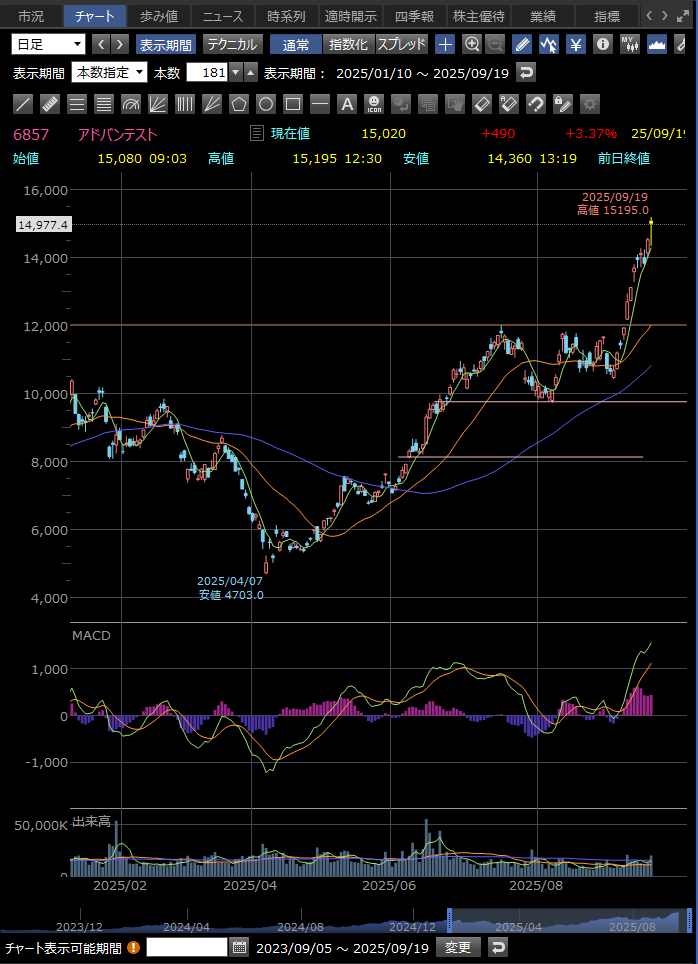Toggle the スプレッド chart mode
This screenshot has width=698, height=964.
[x=402, y=44]
